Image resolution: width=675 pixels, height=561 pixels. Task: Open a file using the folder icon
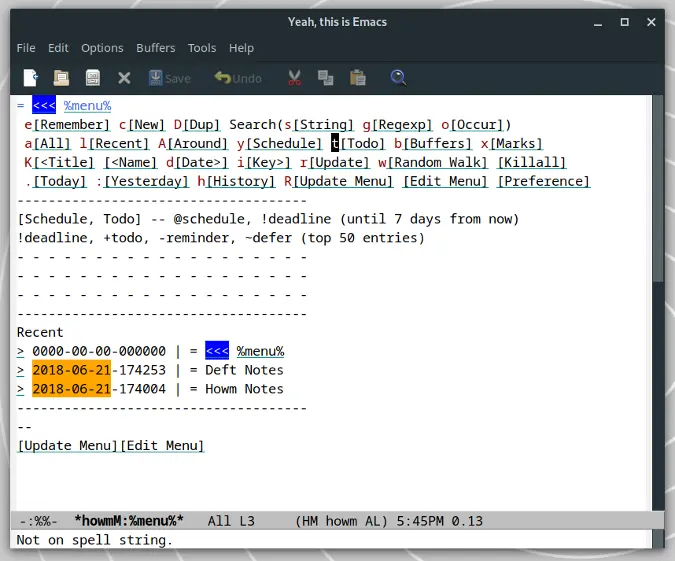[x=61, y=78]
